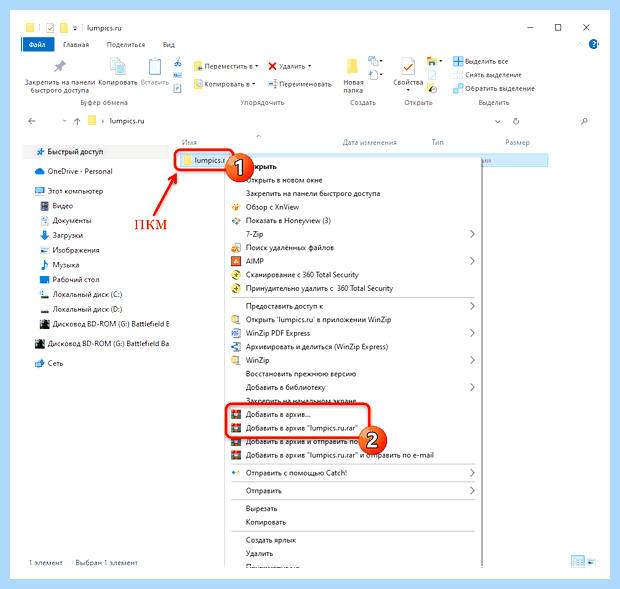Select Copy from context menu
This screenshot has width=620, height=589.
266,522
